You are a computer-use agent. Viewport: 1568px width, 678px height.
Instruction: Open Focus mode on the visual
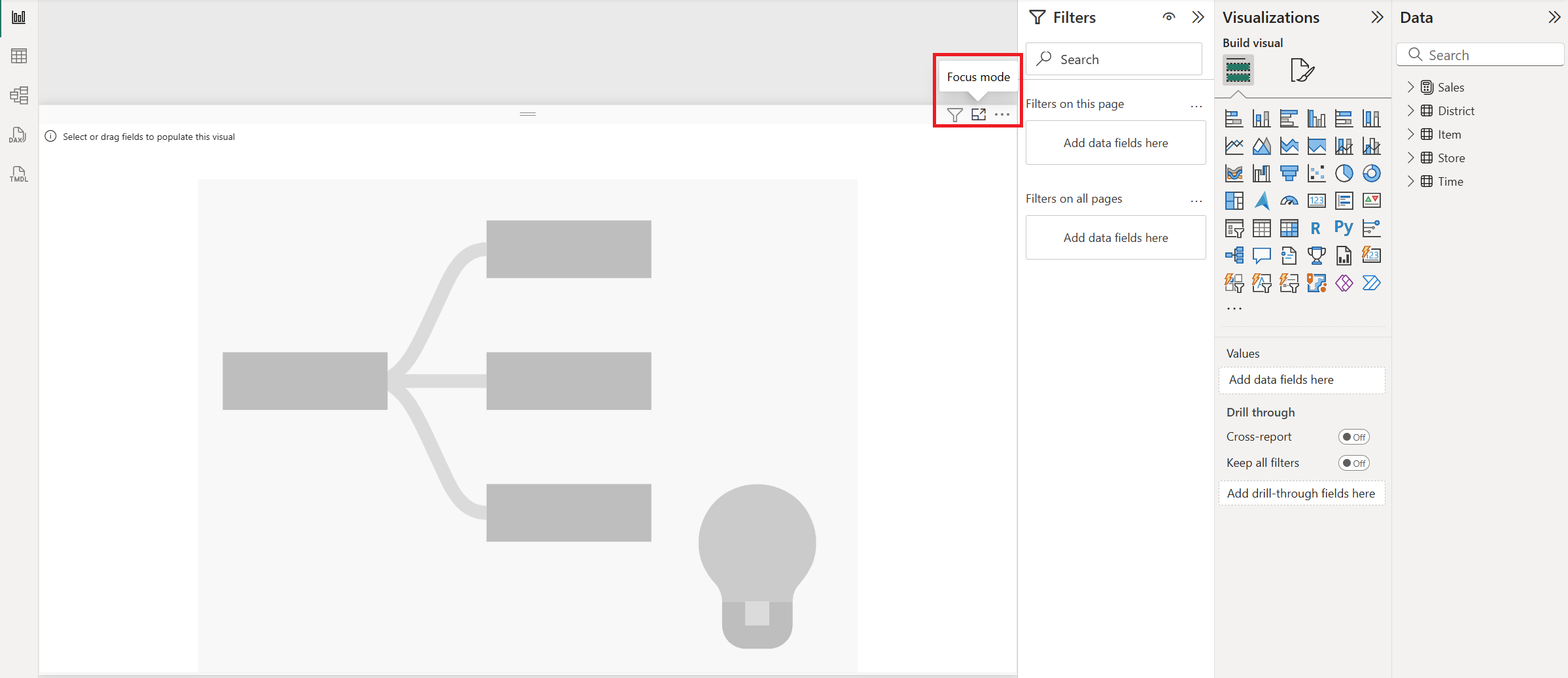coord(979,114)
